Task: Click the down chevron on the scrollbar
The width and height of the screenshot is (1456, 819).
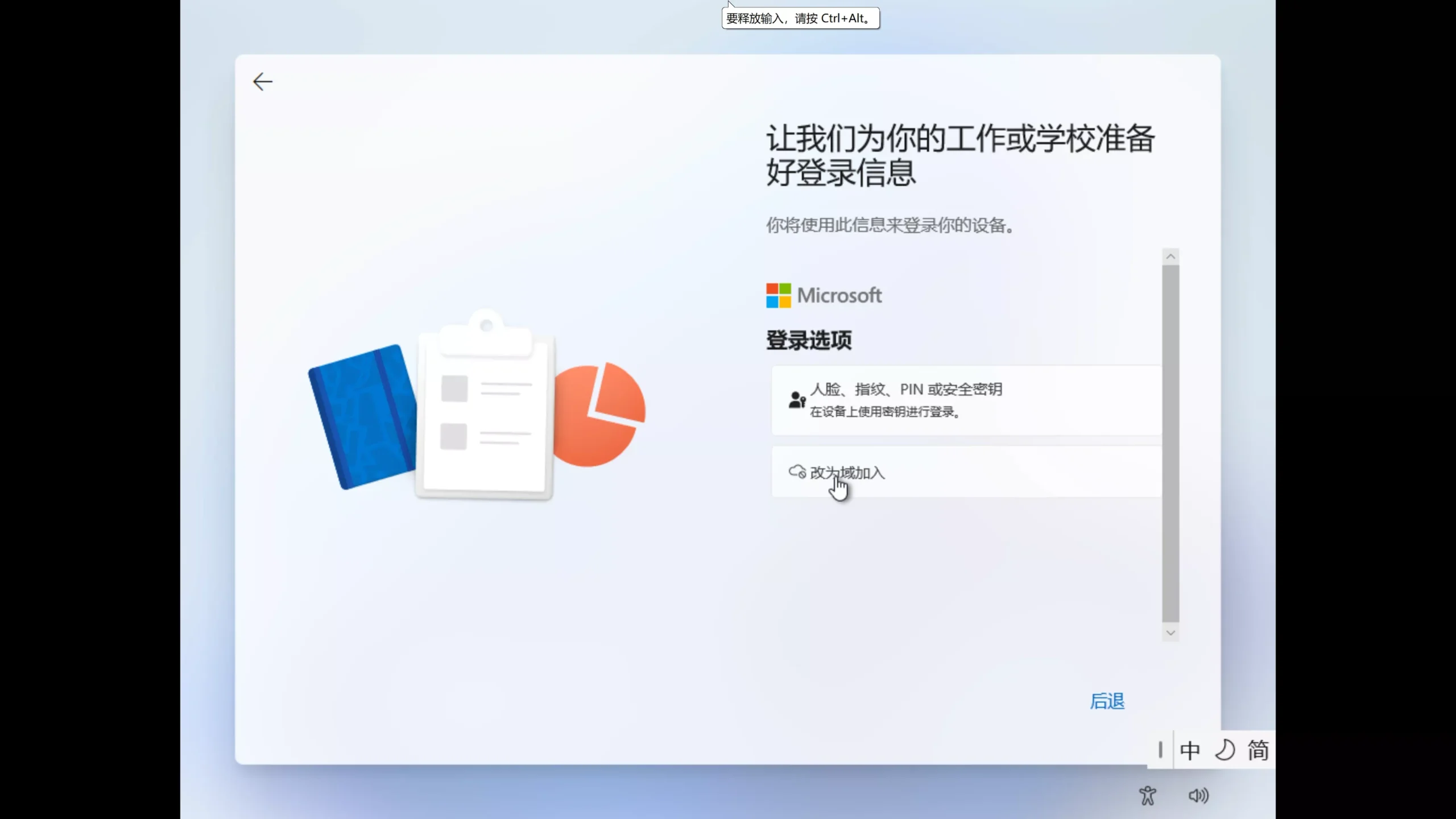Action: 1170,632
